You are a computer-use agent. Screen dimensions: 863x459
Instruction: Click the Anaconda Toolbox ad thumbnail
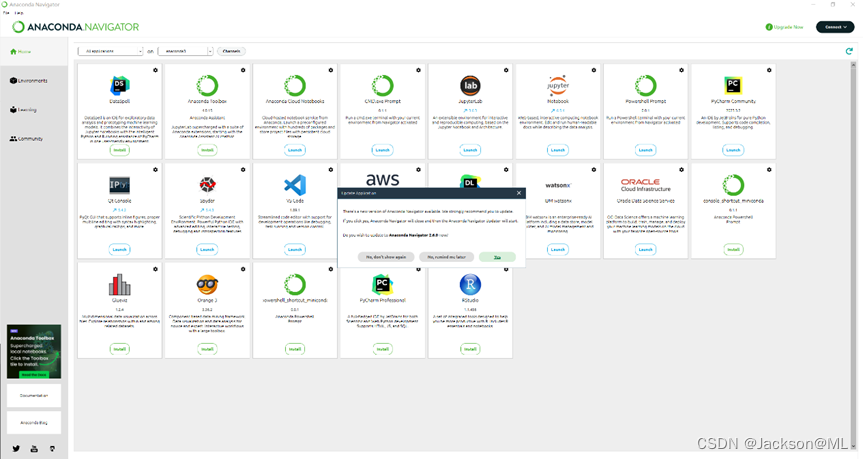pos(34,351)
